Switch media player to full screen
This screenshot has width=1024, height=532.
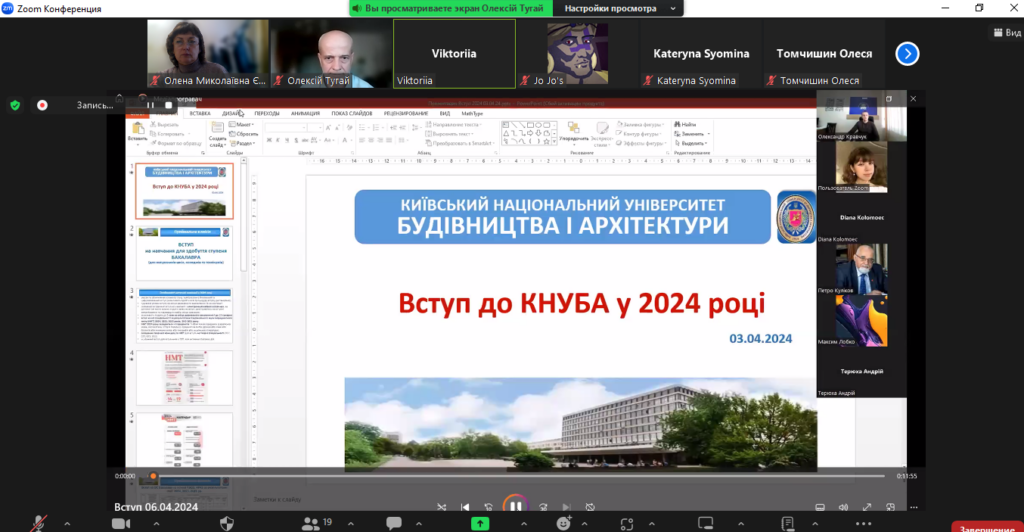(x=867, y=507)
